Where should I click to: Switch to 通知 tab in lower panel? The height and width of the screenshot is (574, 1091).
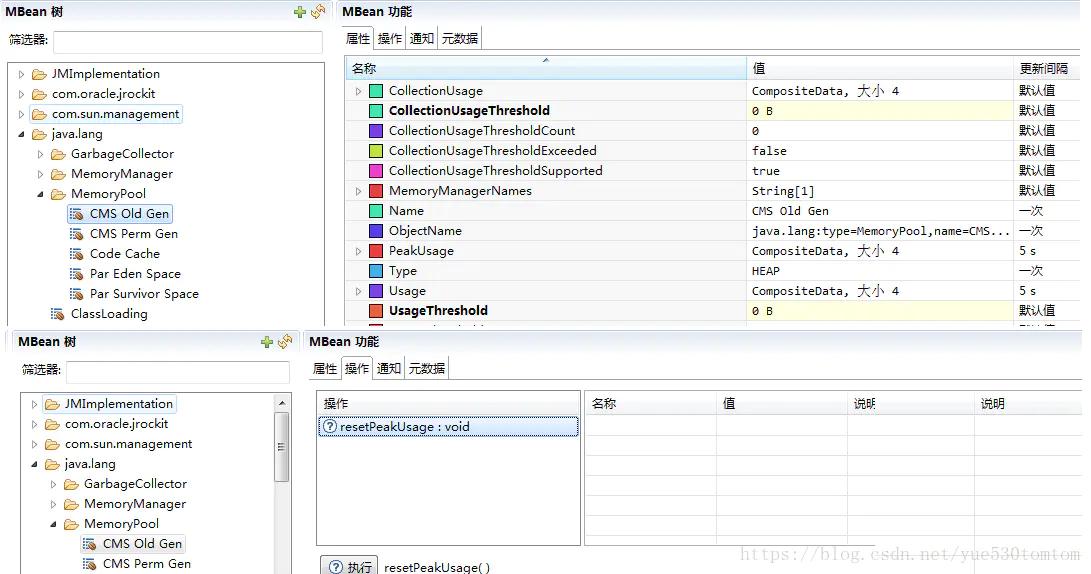click(x=389, y=368)
